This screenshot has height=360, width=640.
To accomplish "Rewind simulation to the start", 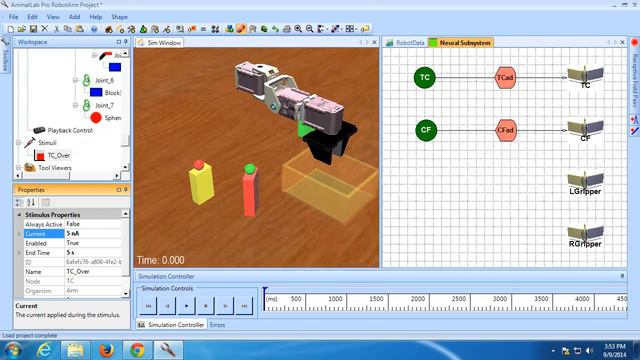I will [148, 306].
